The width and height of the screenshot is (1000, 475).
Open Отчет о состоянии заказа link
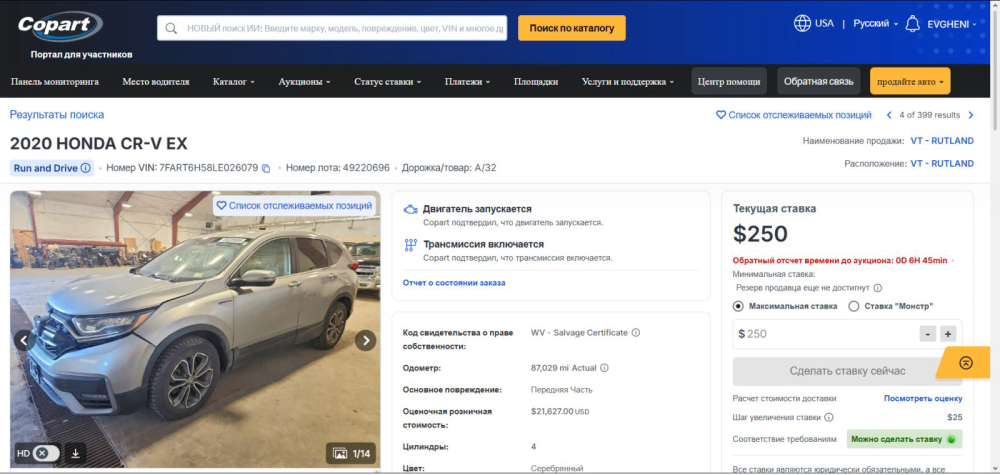[454, 282]
